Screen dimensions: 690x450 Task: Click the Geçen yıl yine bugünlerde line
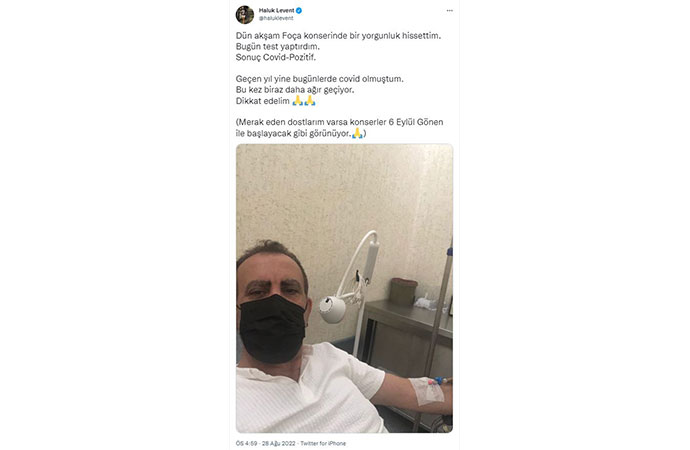[x=319, y=79]
